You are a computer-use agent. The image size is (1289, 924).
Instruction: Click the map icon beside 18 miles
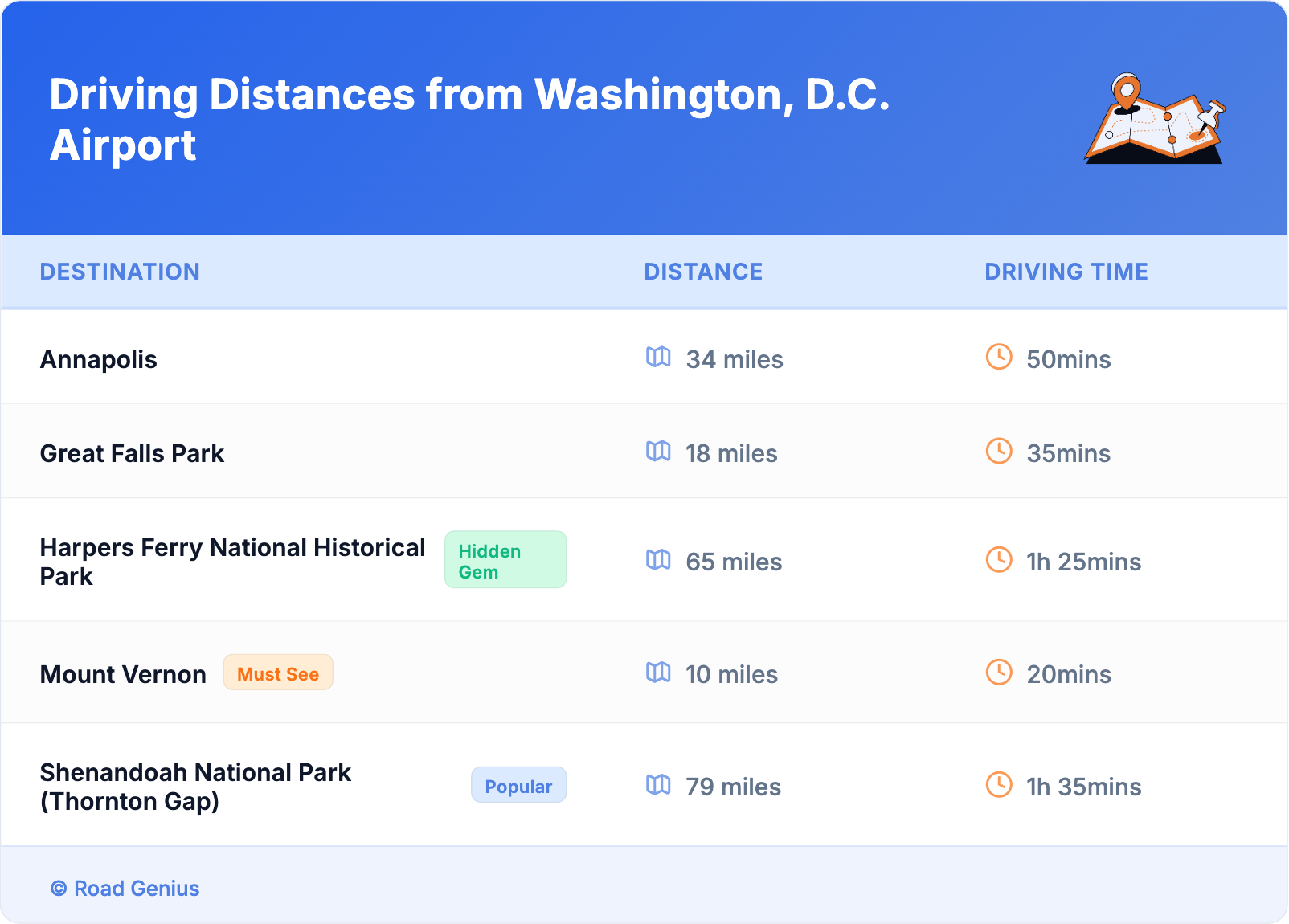(x=658, y=452)
